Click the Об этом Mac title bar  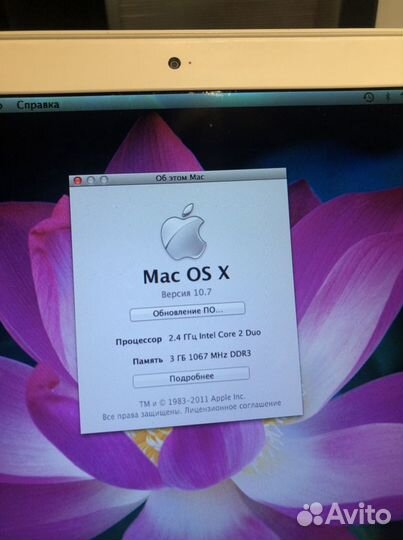pyautogui.click(x=178, y=178)
